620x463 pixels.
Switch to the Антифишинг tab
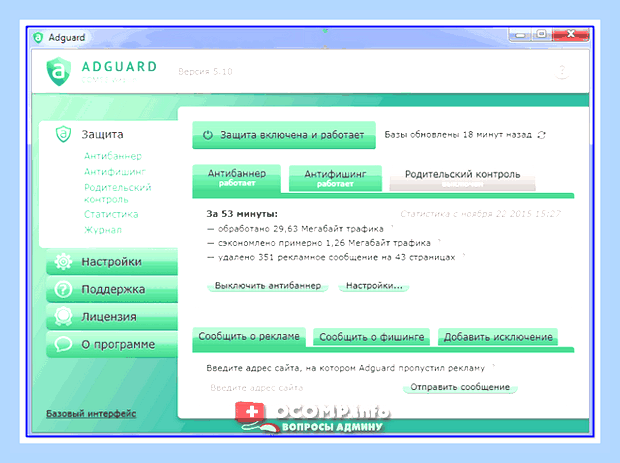point(335,178)
